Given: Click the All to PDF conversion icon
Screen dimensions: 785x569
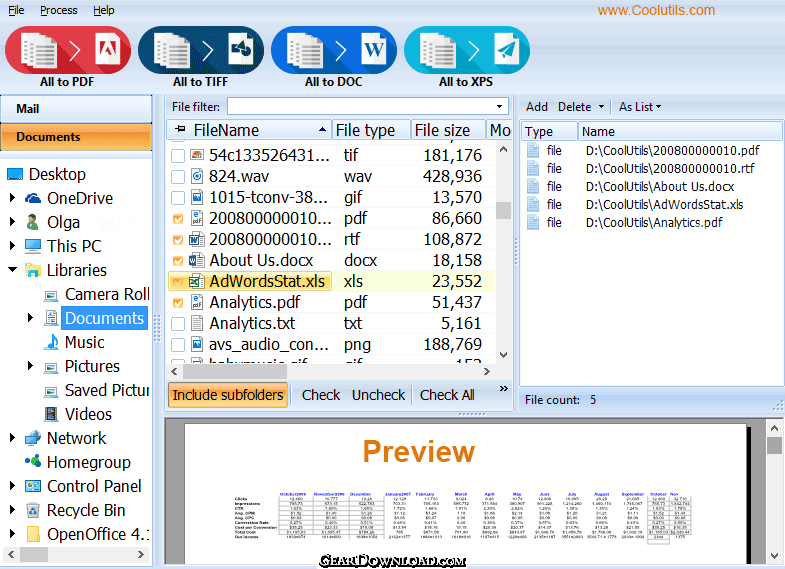Looking at the screenshot, I should click(x=68, y=50).
